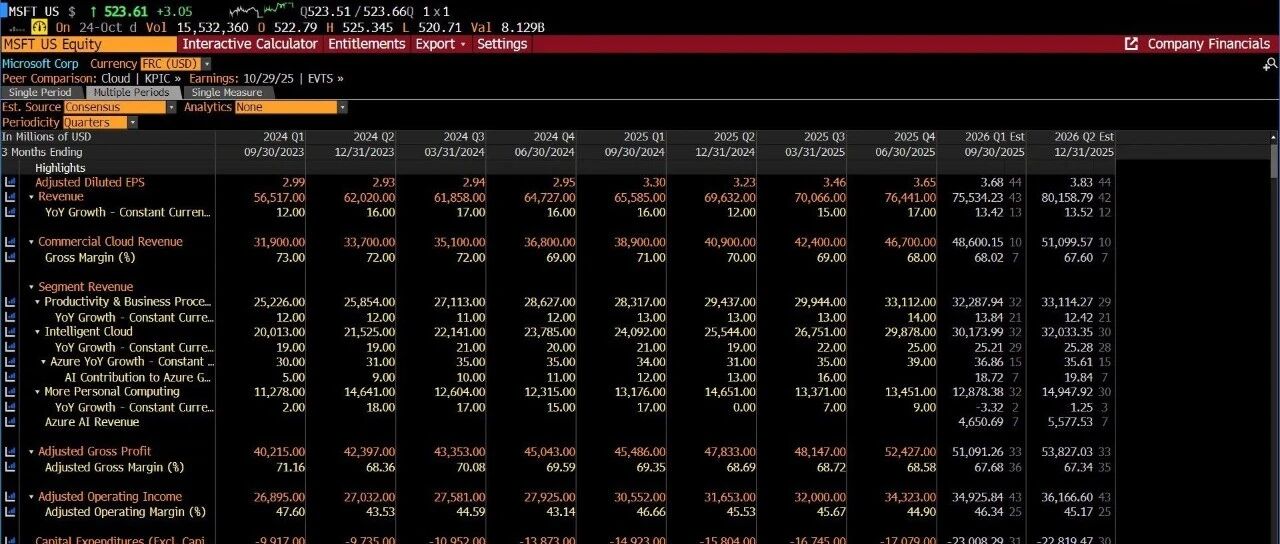Open the Export dropdown menu
This screenshot has width=1280, height=544.
[x=441, y=44]
